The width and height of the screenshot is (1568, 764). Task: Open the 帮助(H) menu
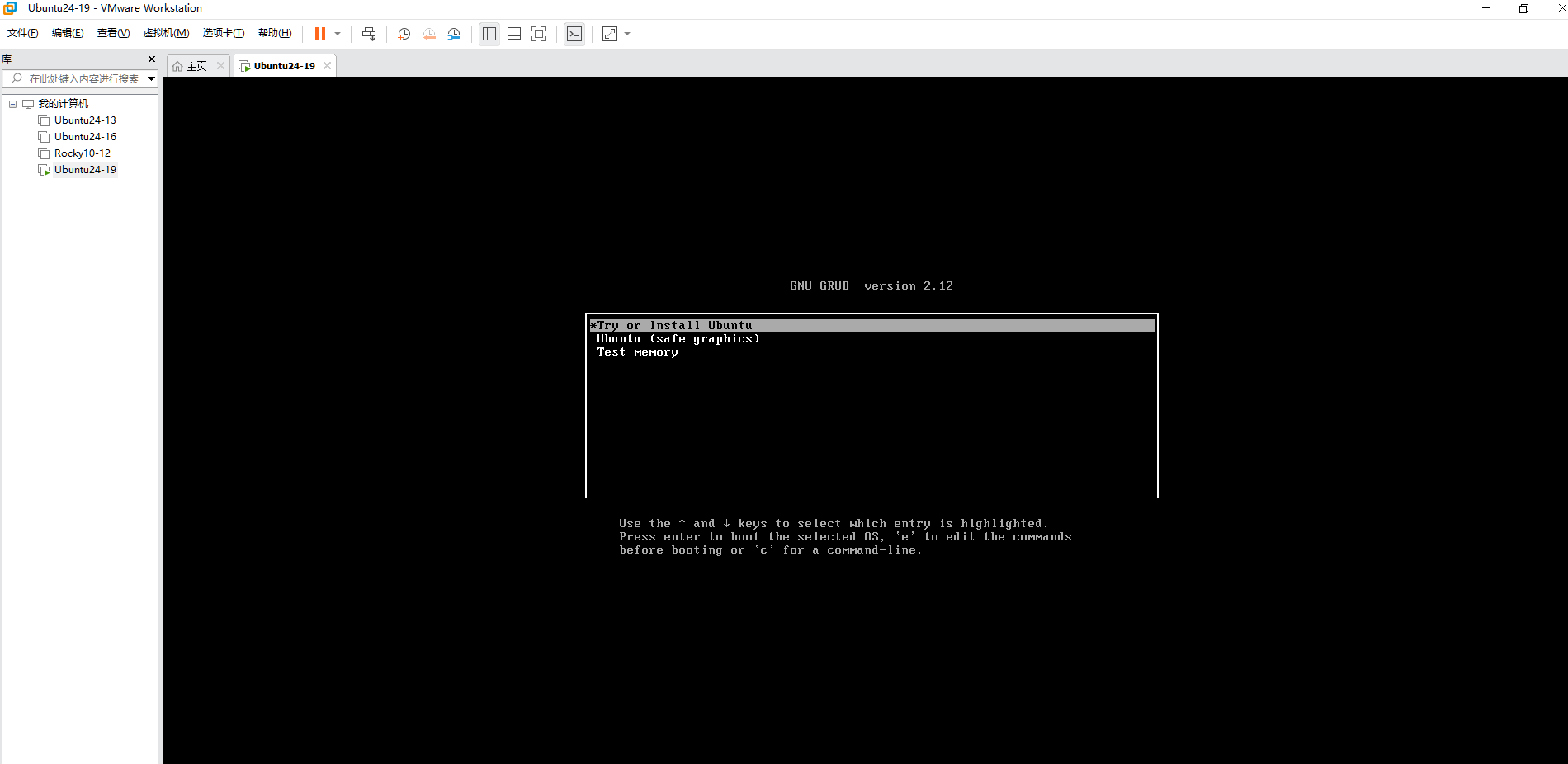[x=275, y=33]
